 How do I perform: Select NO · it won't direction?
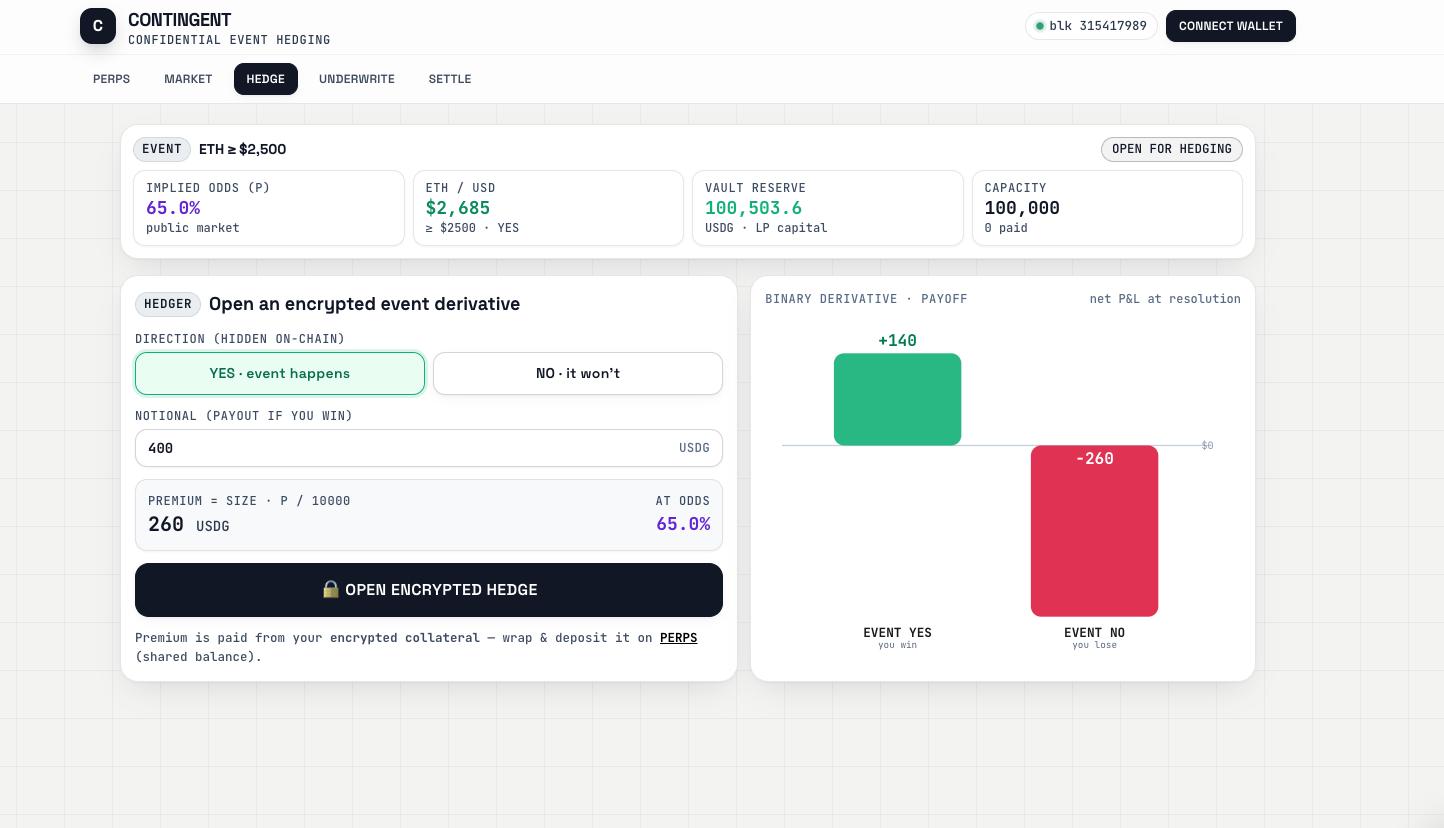[578, 373]
